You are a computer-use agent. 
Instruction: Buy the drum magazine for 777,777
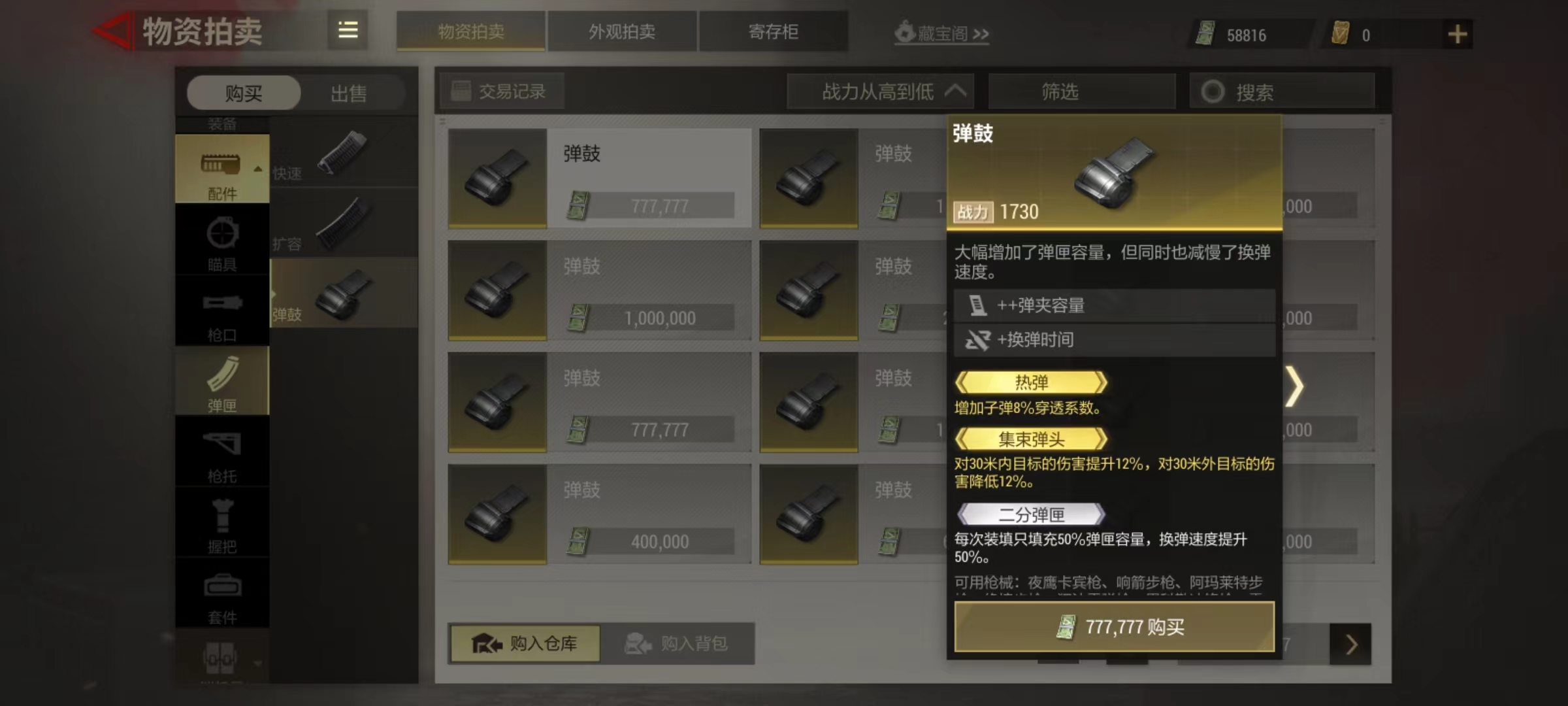[x=1115, y=627]
